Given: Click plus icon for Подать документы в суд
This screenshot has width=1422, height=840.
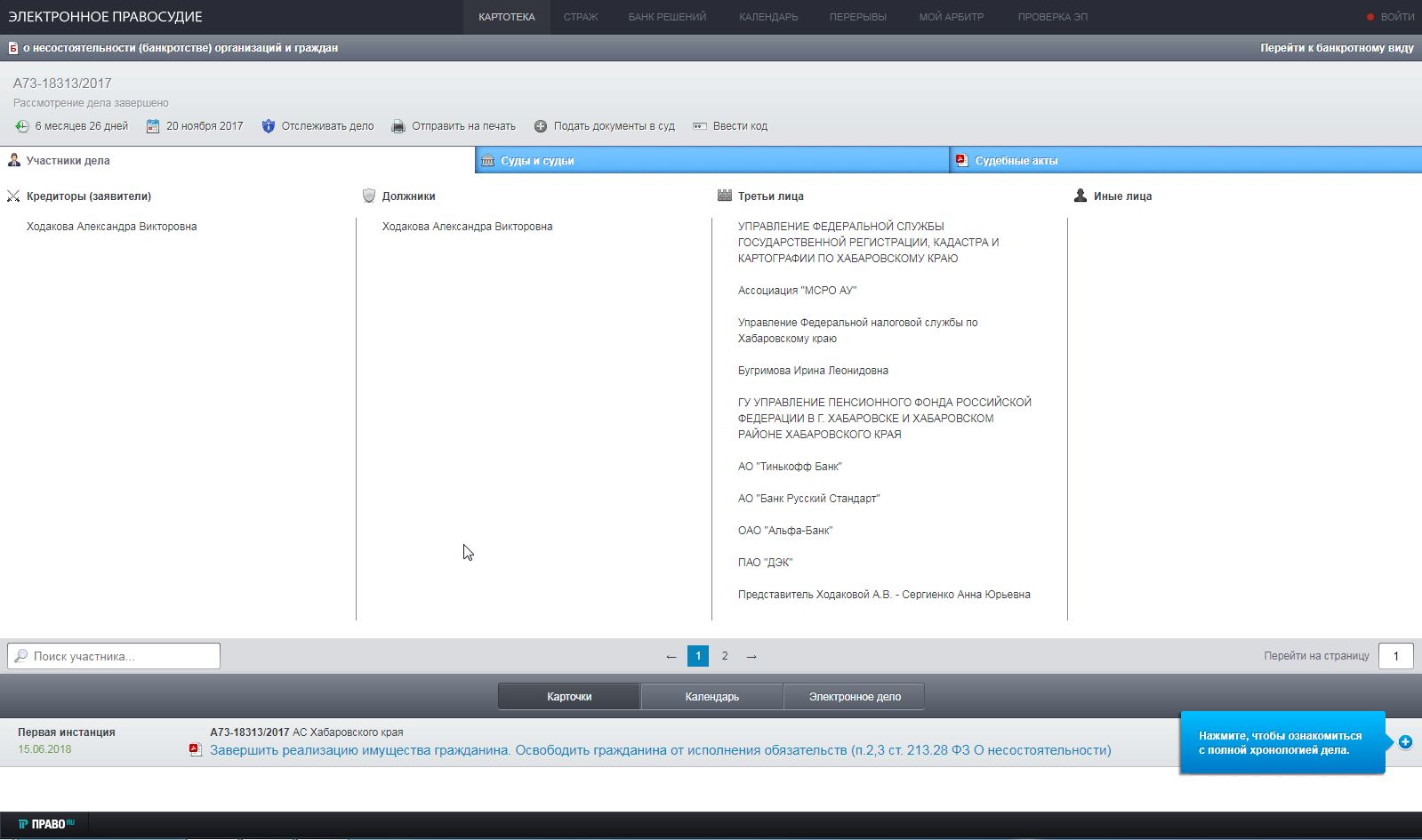Looking at the screenshot, I should click(541, 126).
